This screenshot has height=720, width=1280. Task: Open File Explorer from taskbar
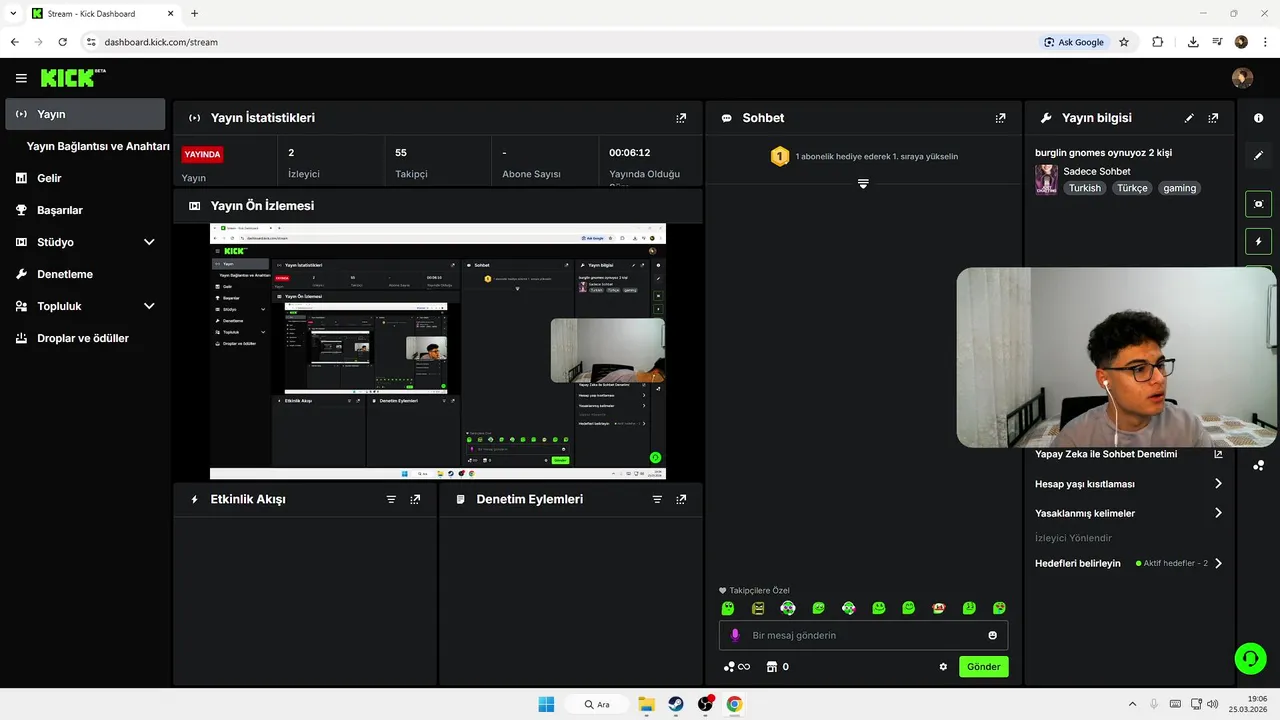point(646,704)
